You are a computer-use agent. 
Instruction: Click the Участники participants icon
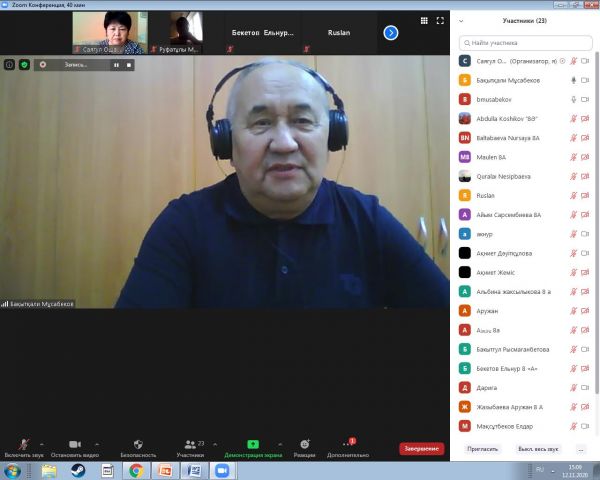coord(190,445)
